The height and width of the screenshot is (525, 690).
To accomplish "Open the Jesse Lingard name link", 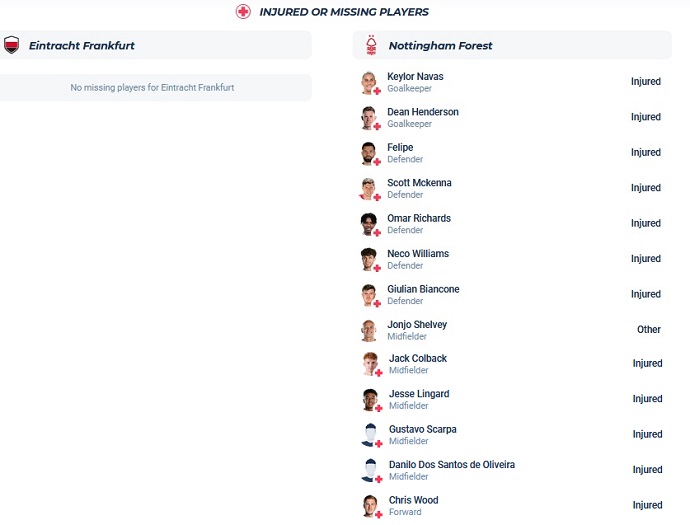I will tap(419, 394).
